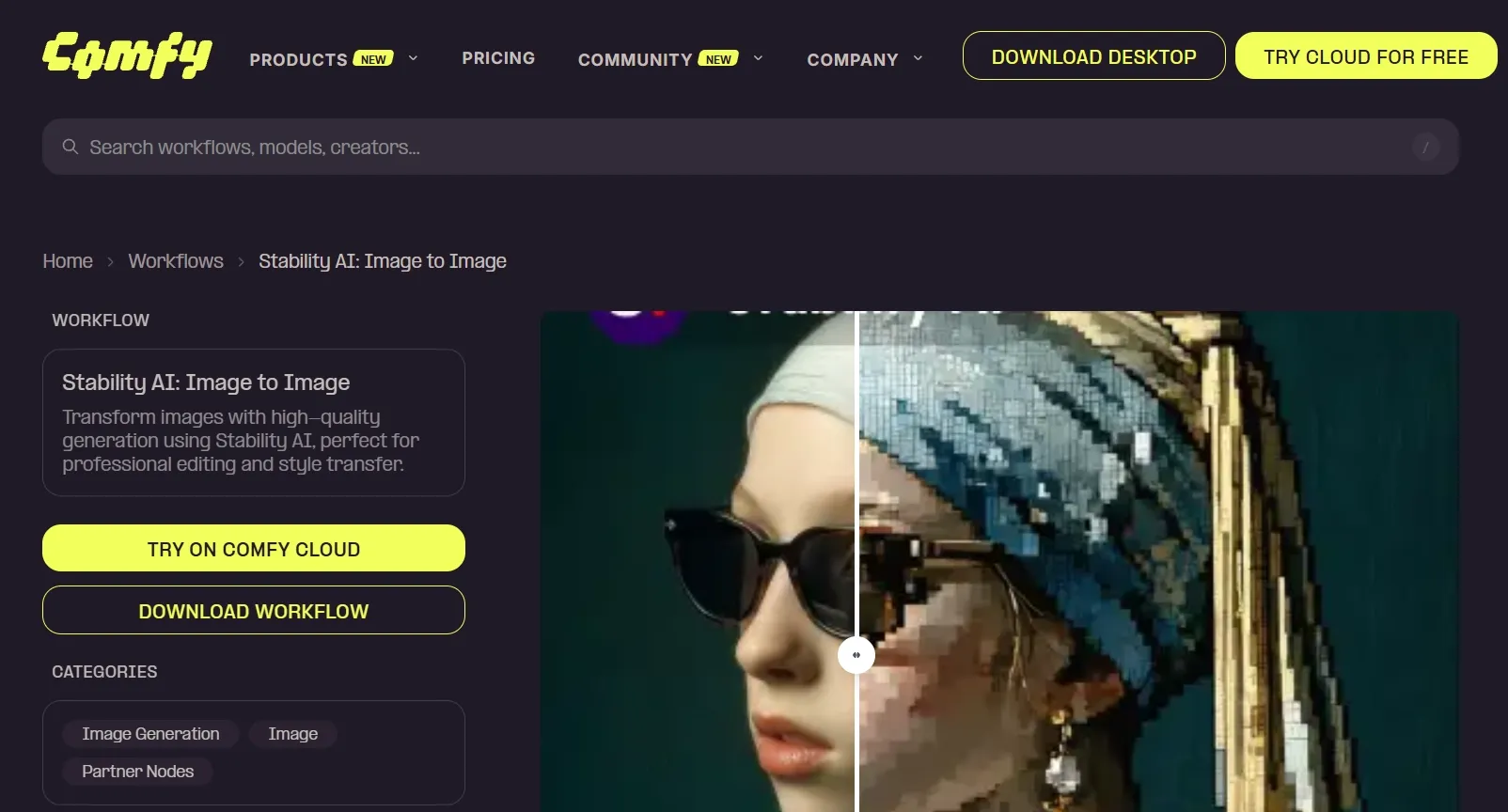Click the slash shortcut badge in search bar

pos(1425,147)
